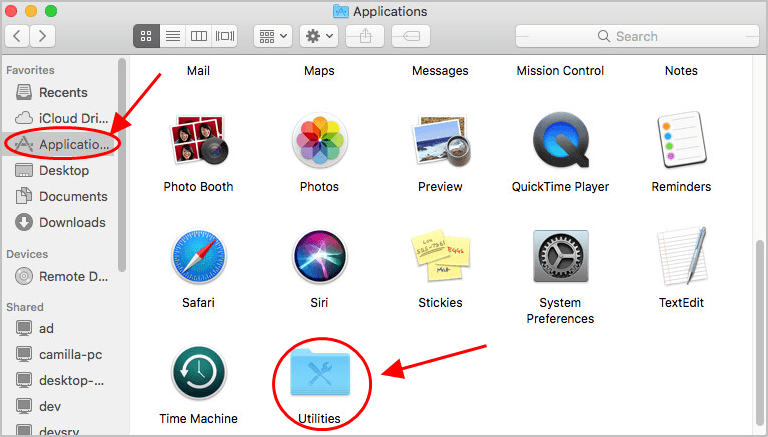
Task: Select the Stickies notes icon
Action: [x=440, y=256]
